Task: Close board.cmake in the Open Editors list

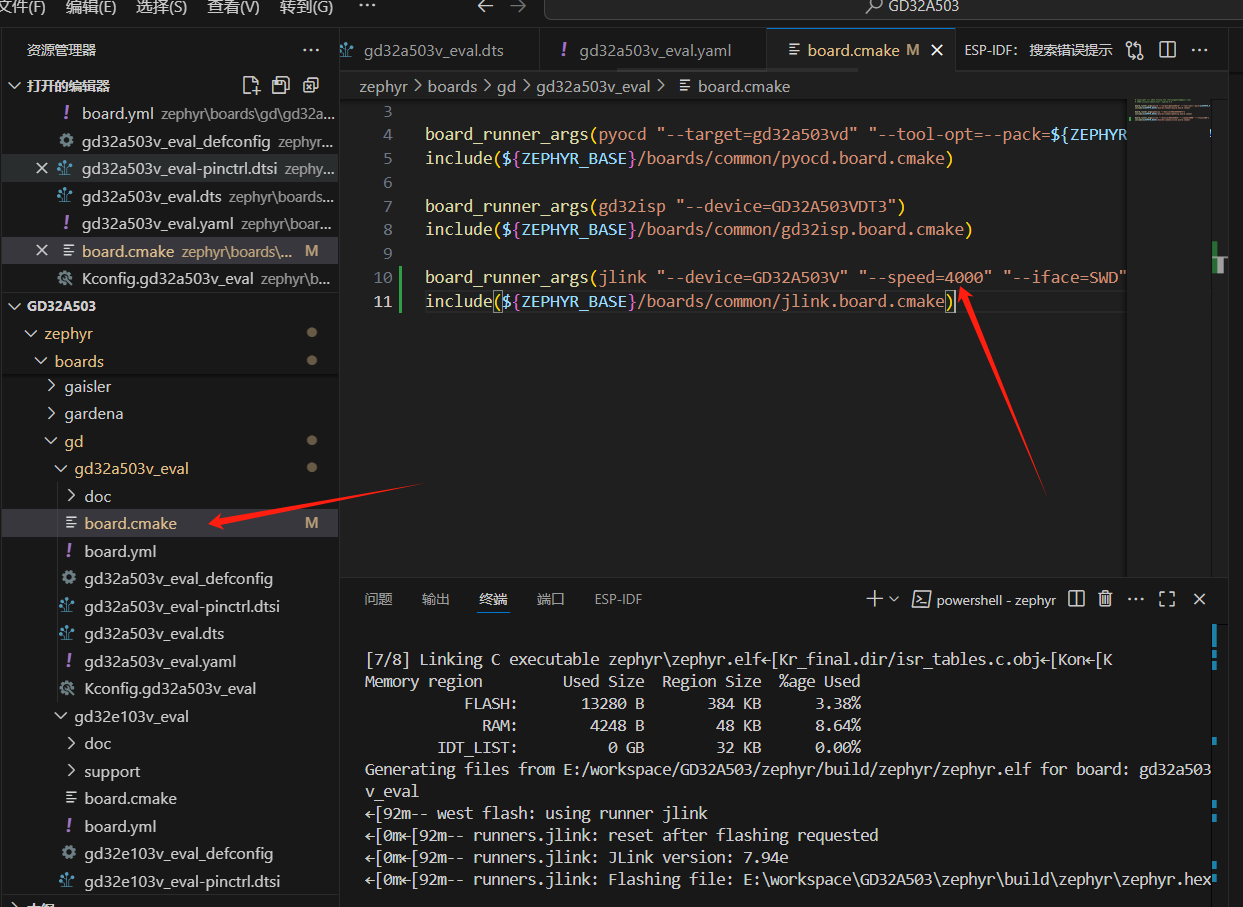Action: (x=41, y=250)
